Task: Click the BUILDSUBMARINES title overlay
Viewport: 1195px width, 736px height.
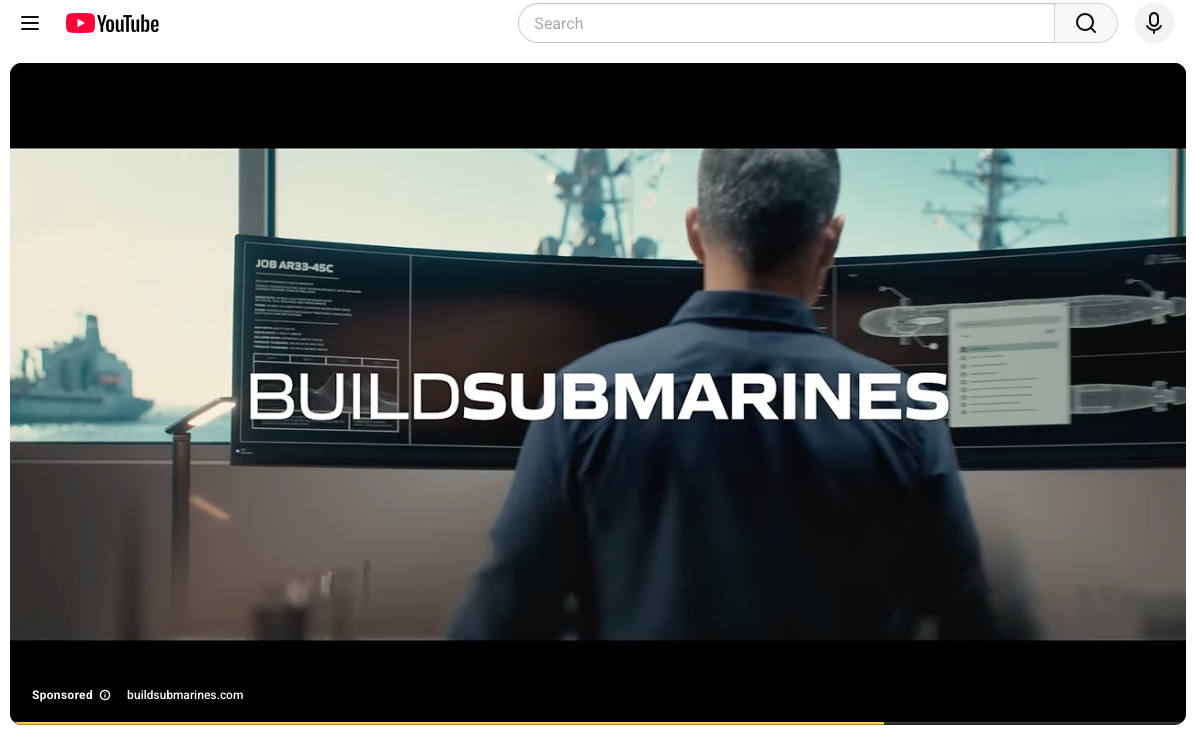Action: point(598,396)
